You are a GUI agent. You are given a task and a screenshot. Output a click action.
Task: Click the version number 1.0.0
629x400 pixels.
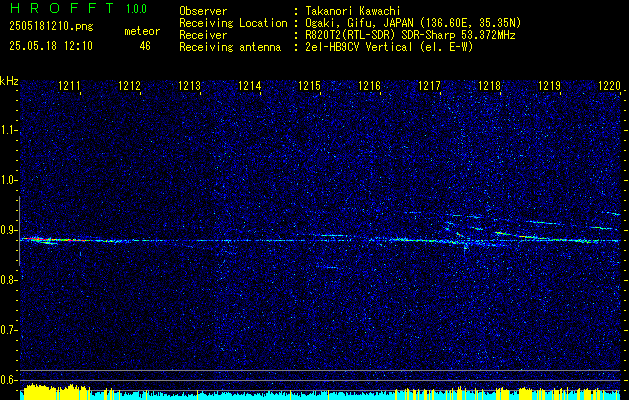(136, 8)
